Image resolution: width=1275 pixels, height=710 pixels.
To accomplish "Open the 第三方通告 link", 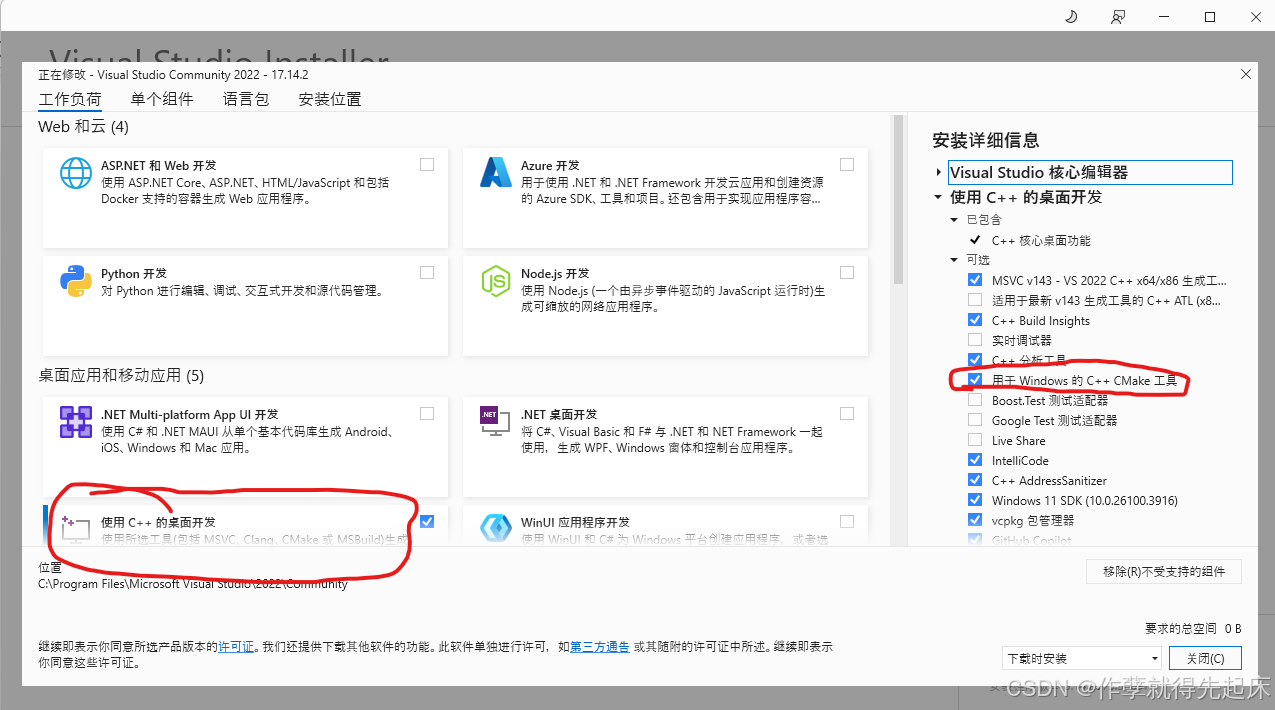I will click(600, 647).
